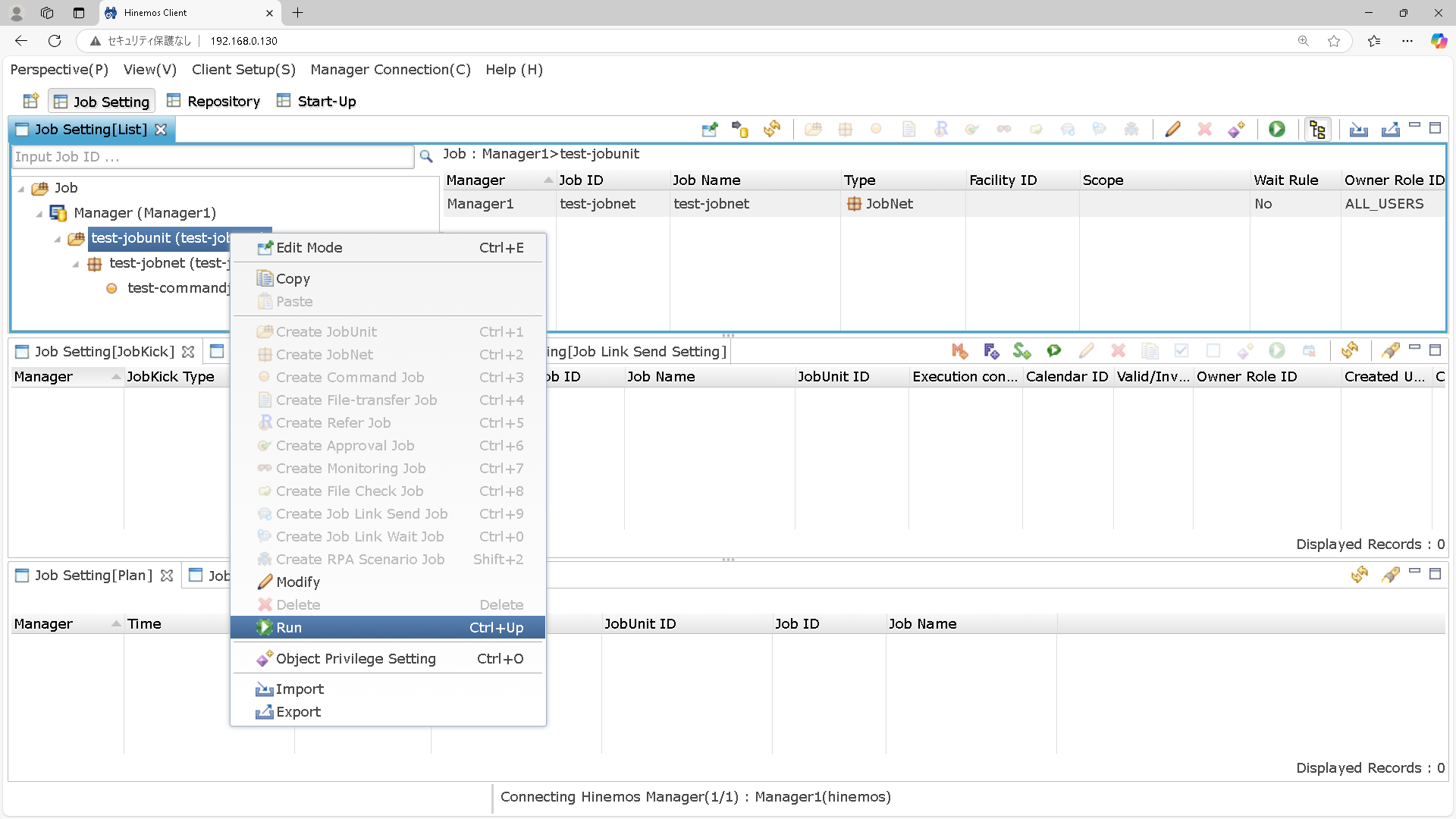1456x819 pixels.
Task: Collapse the test-jobnet tree node
Action: point(76,264)
